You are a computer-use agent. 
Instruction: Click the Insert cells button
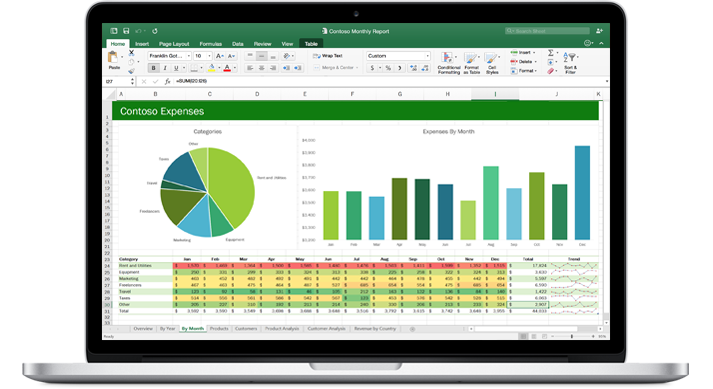522,53
